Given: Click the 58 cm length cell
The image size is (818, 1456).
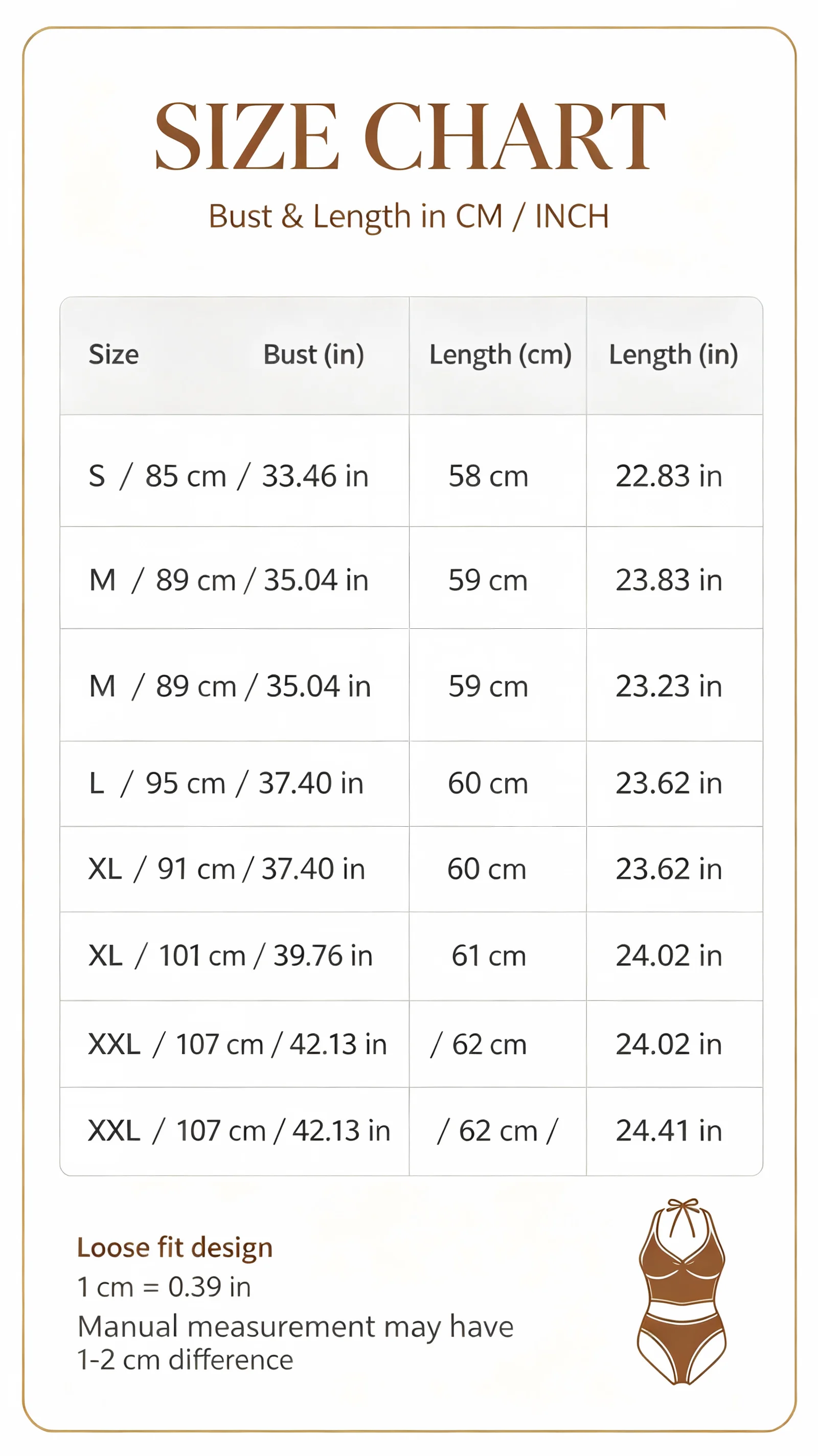Looking at the screenshot, I should pyautogui.click(x=488, y=476).
